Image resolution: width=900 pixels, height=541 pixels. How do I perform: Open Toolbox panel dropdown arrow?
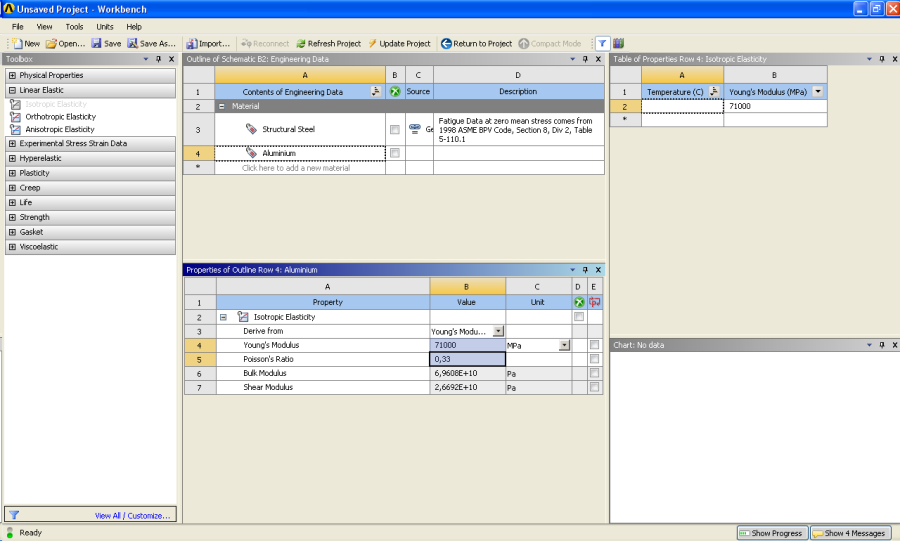tap(146, 59)
